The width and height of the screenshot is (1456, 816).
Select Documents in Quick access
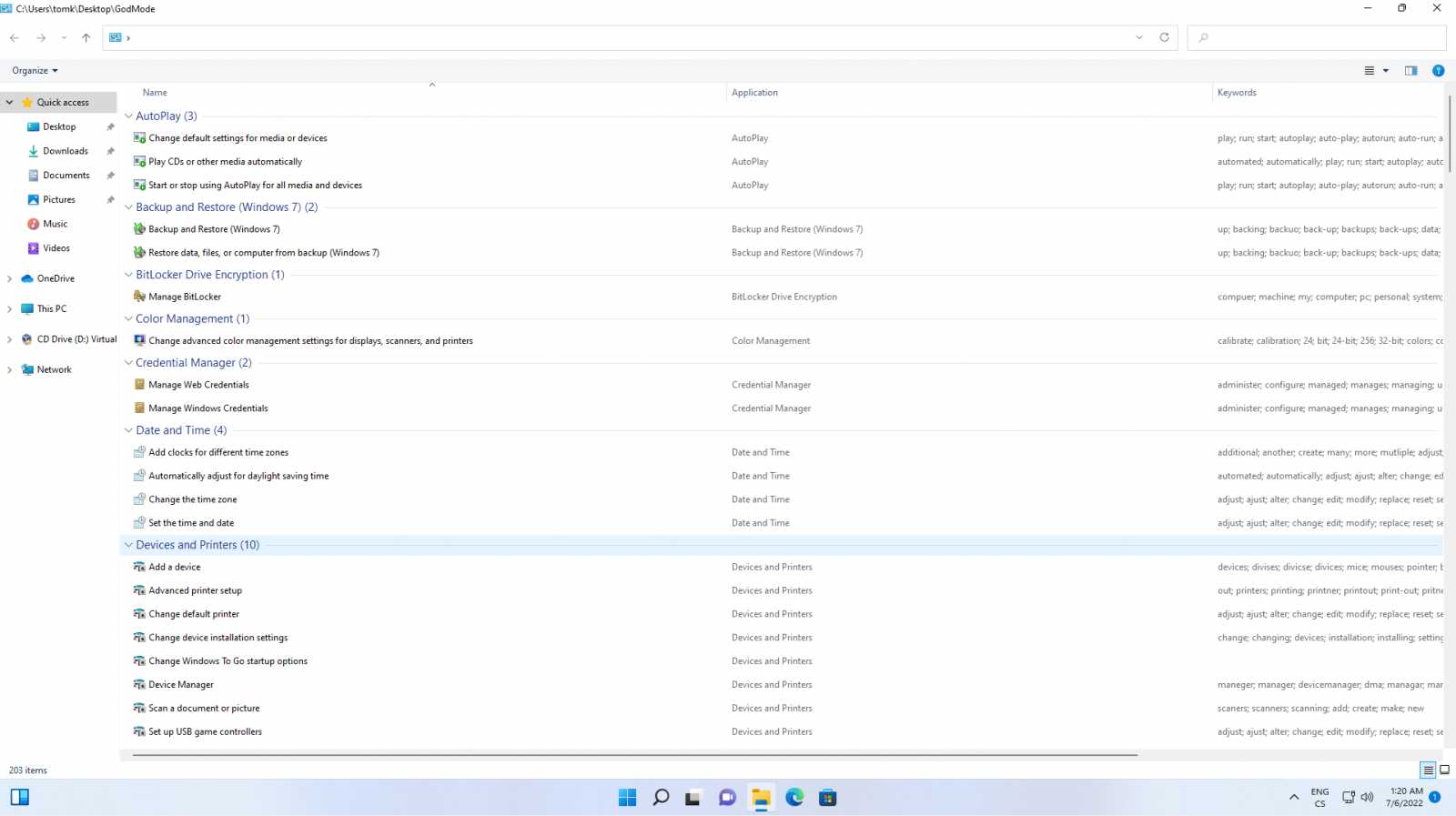click(66, 176)
